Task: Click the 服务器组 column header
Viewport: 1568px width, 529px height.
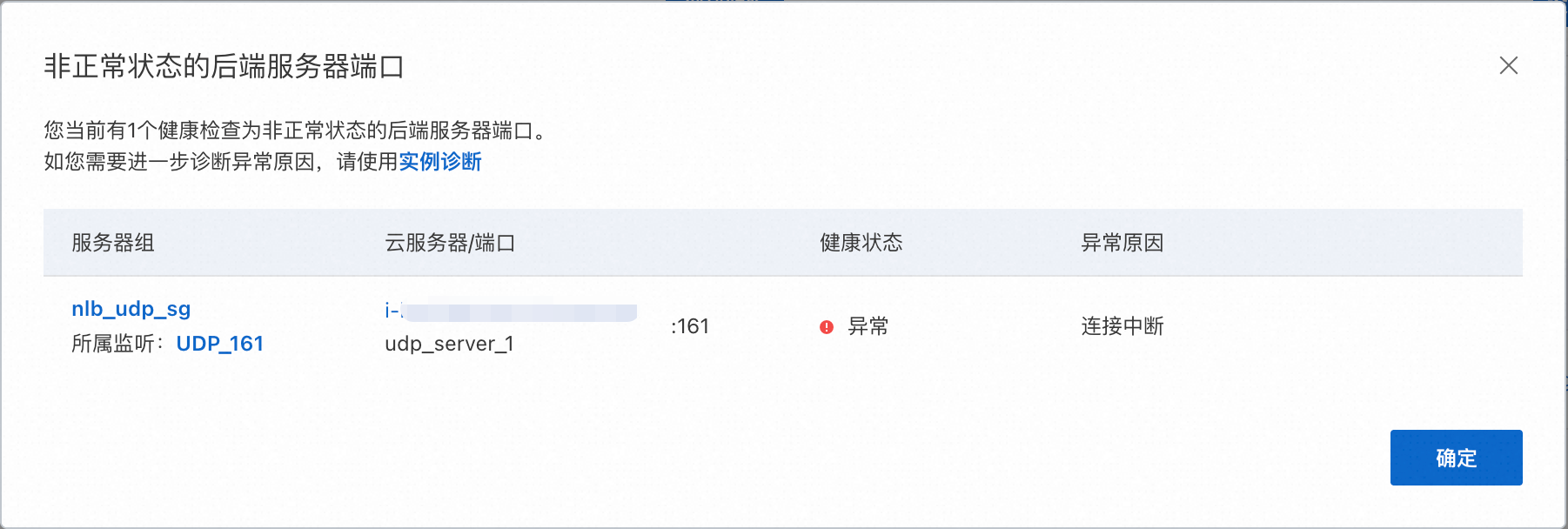Action: pos(113,243)
